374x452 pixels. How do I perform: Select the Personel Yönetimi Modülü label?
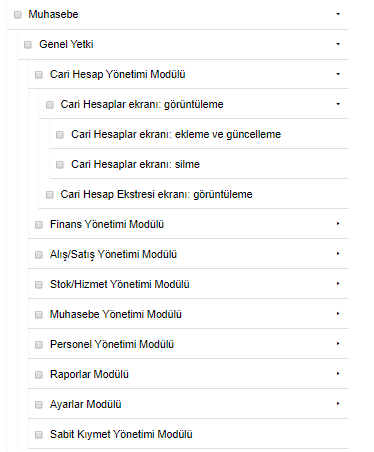[112, 344]
